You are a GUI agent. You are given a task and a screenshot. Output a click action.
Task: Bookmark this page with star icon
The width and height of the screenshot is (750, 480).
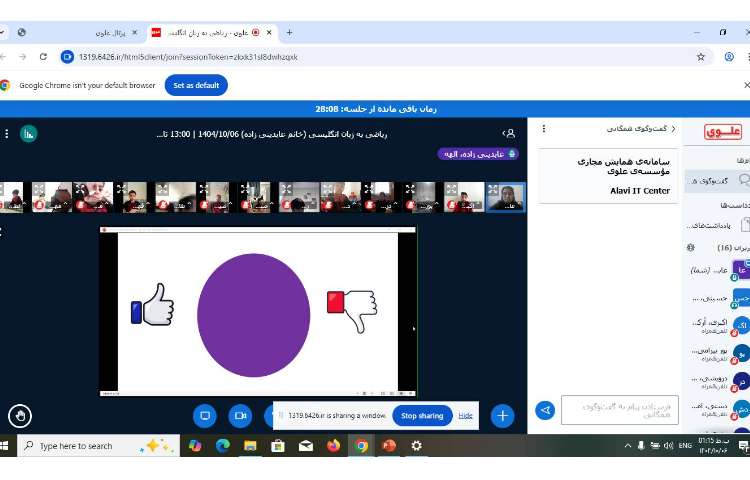[700, 57]
